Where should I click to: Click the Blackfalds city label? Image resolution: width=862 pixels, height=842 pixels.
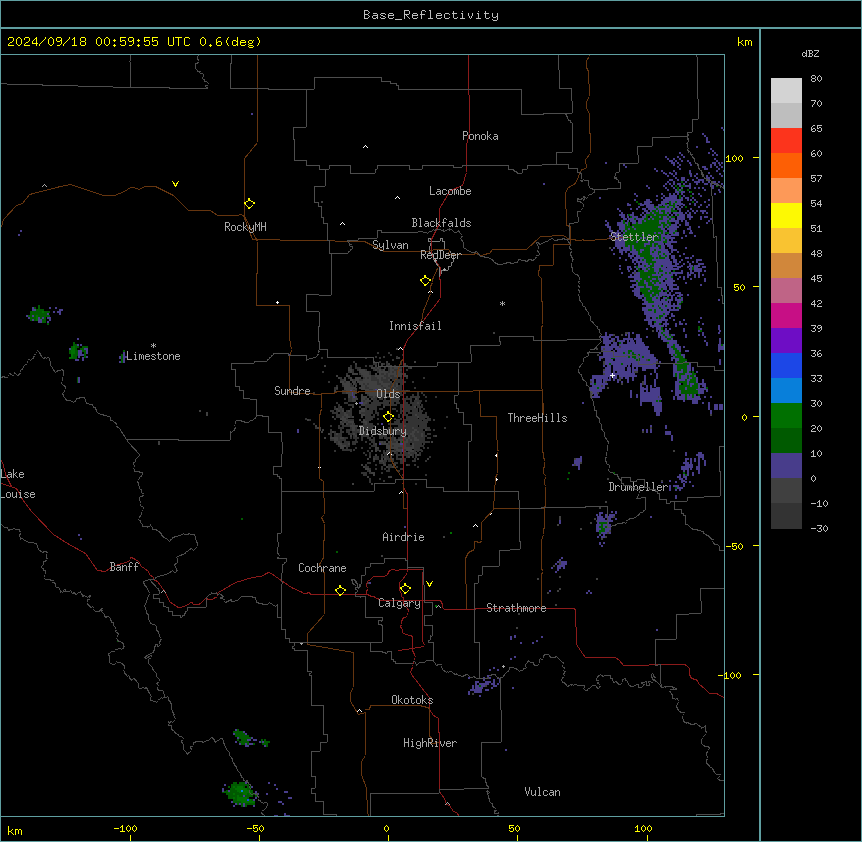point(441,223)
